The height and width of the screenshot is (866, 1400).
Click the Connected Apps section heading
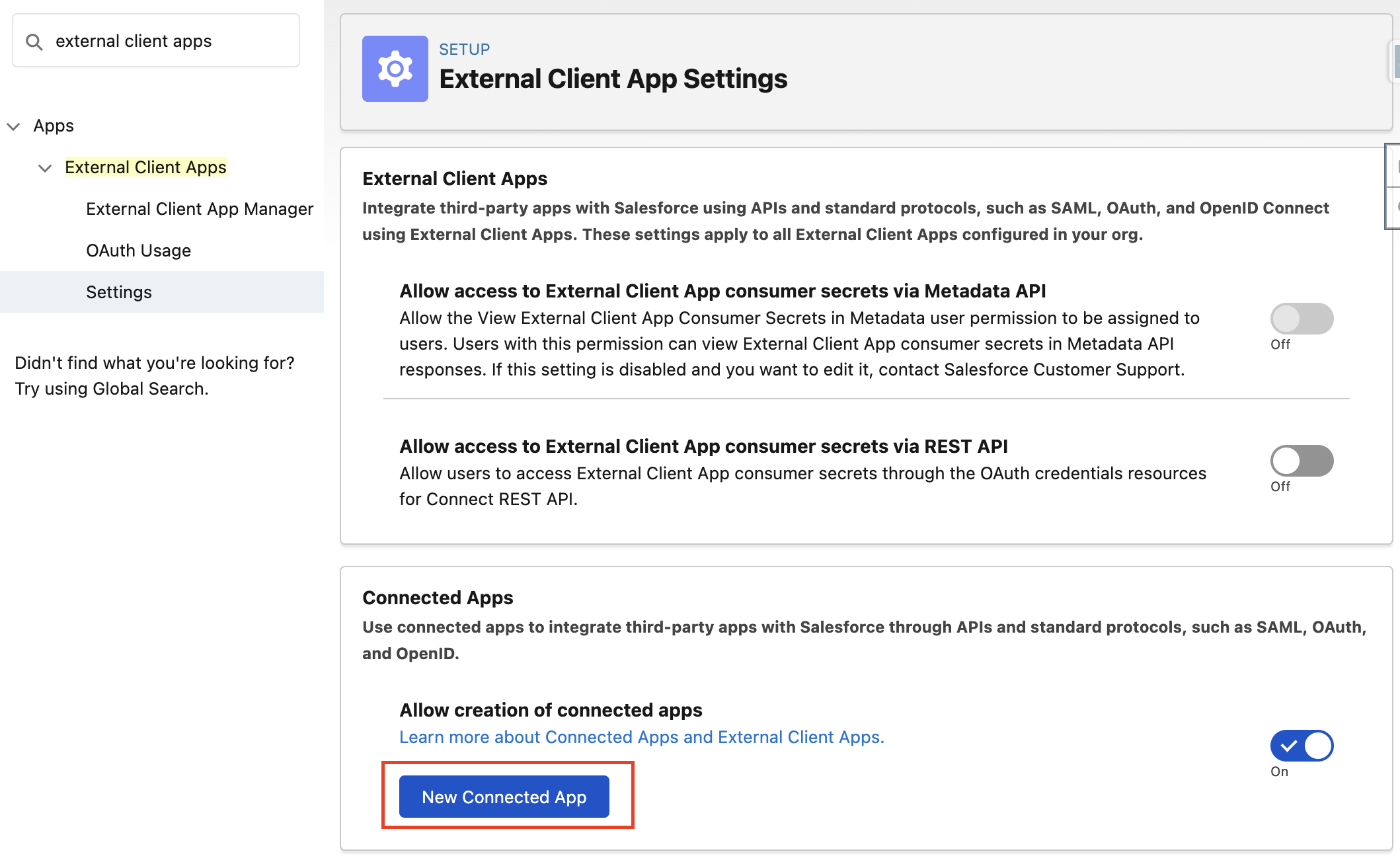click(438, 598)
